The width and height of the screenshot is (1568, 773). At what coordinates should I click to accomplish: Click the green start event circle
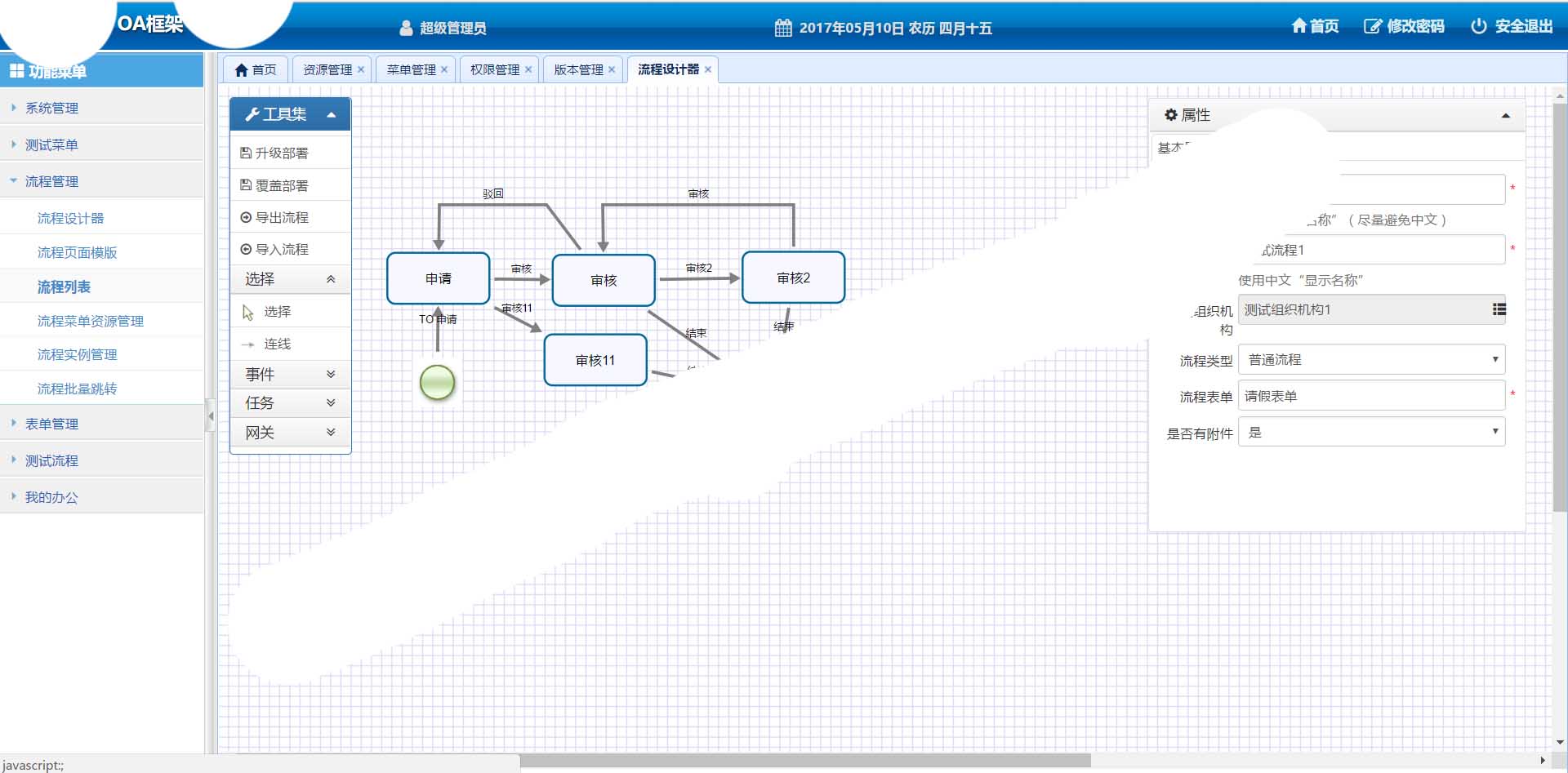click(x=437, y=382)
